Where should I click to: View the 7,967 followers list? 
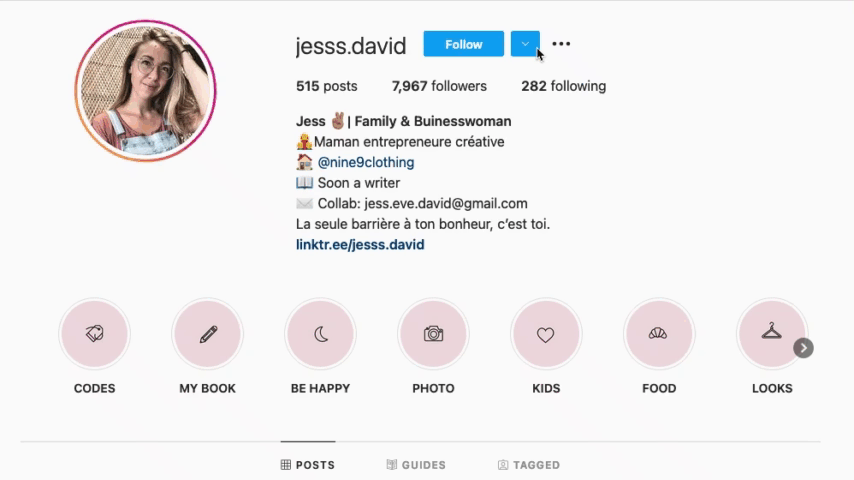click(x=439, y=86)
